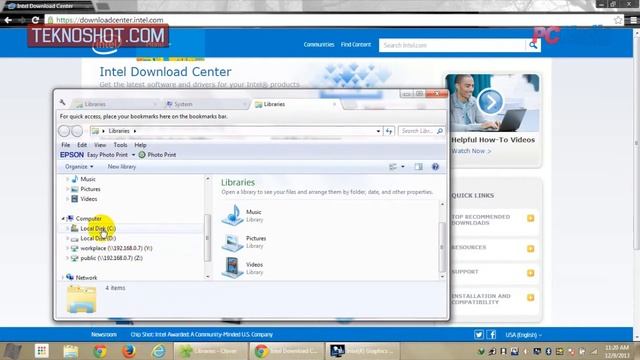Click the navigation pane scrollbar
The height and width of the screenshot is (360, 640).
[x=207, y=237]
